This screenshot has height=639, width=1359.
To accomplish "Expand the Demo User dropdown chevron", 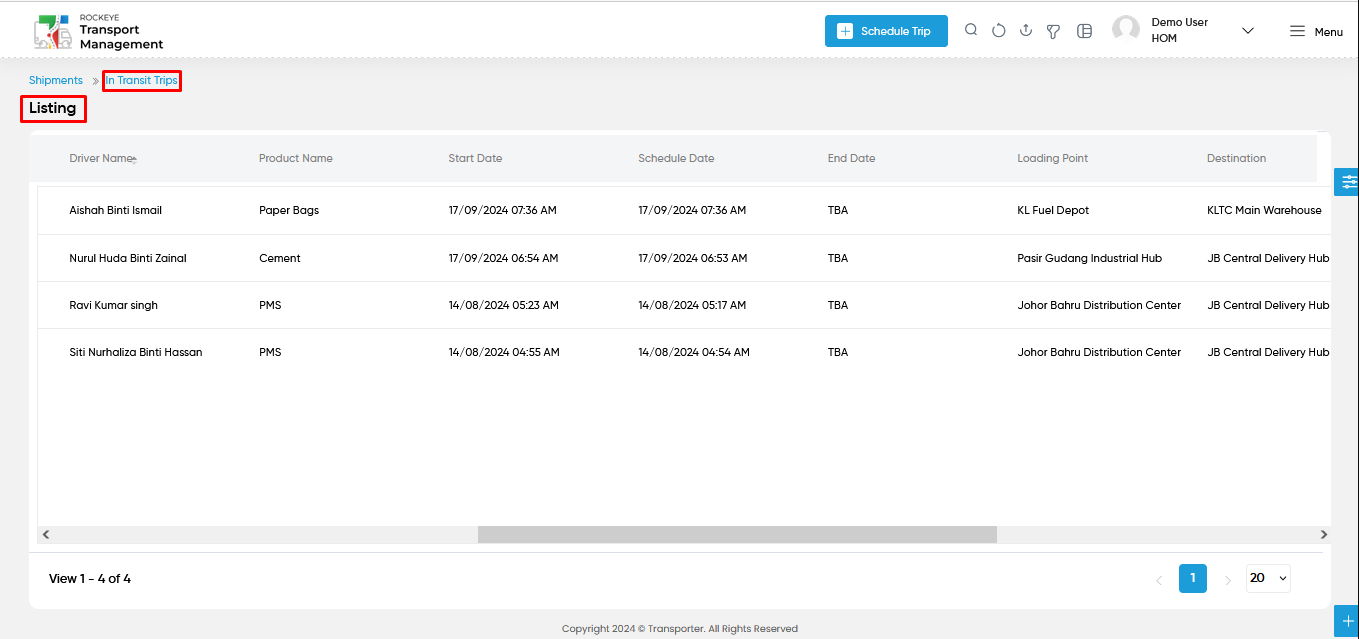I will [1247, 31].
